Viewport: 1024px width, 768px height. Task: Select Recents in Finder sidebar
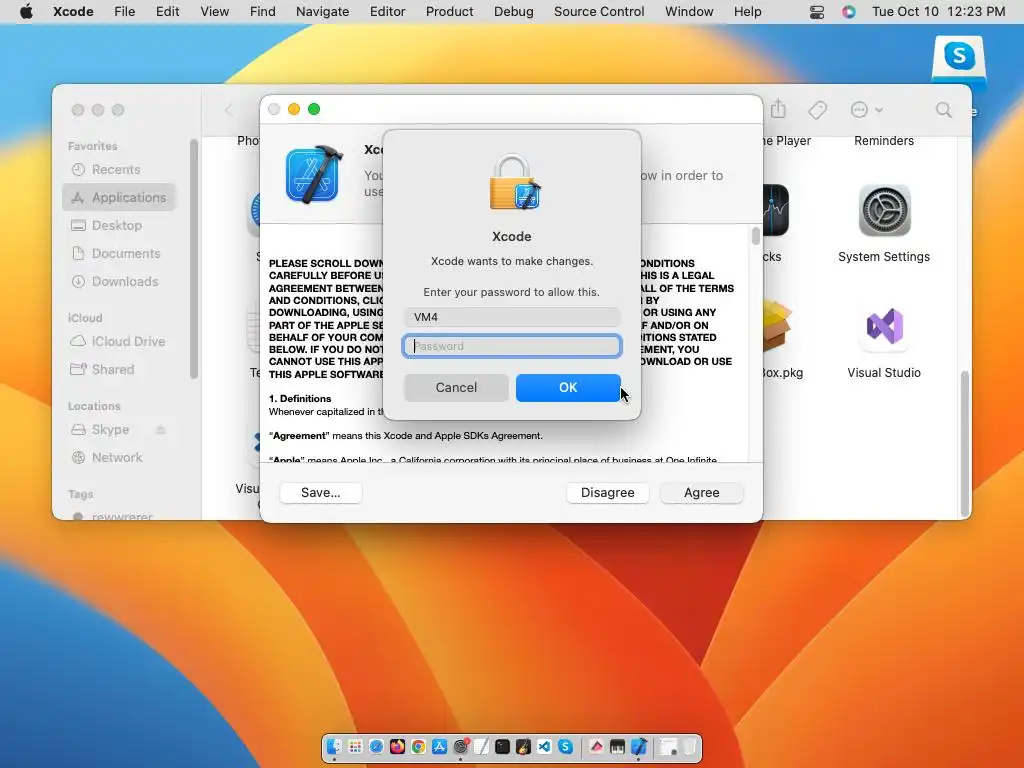[x=119, y=170]
